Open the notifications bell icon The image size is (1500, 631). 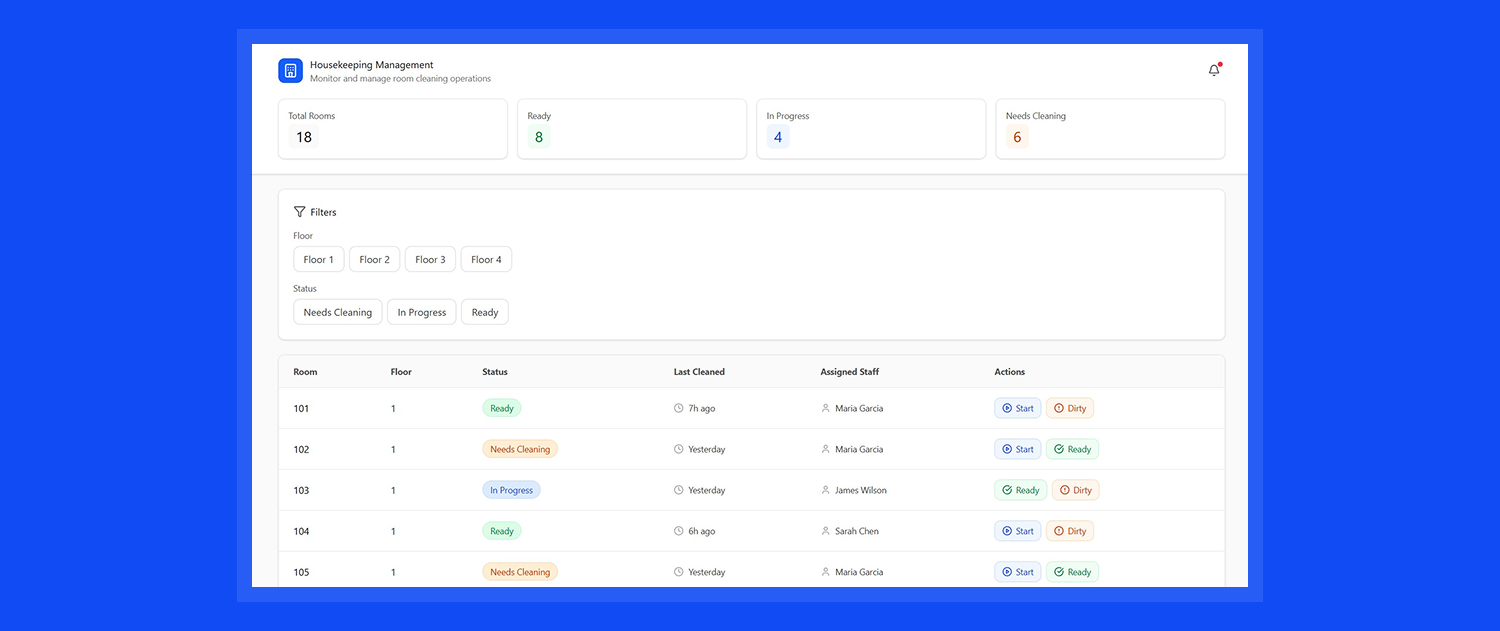click(x=1214, y=70)
